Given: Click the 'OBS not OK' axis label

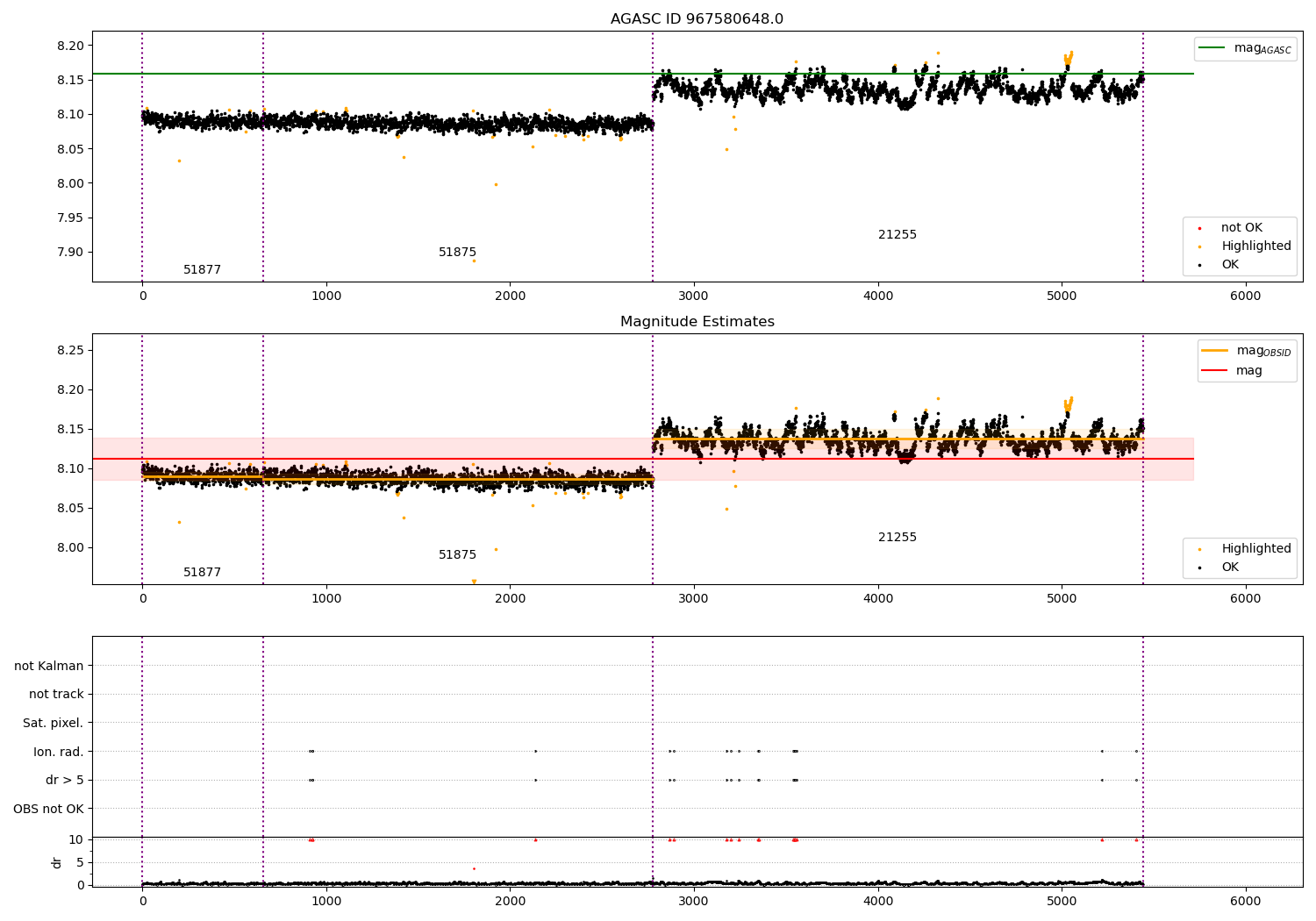Looking at the screenshot, I should tap(49, 809).
